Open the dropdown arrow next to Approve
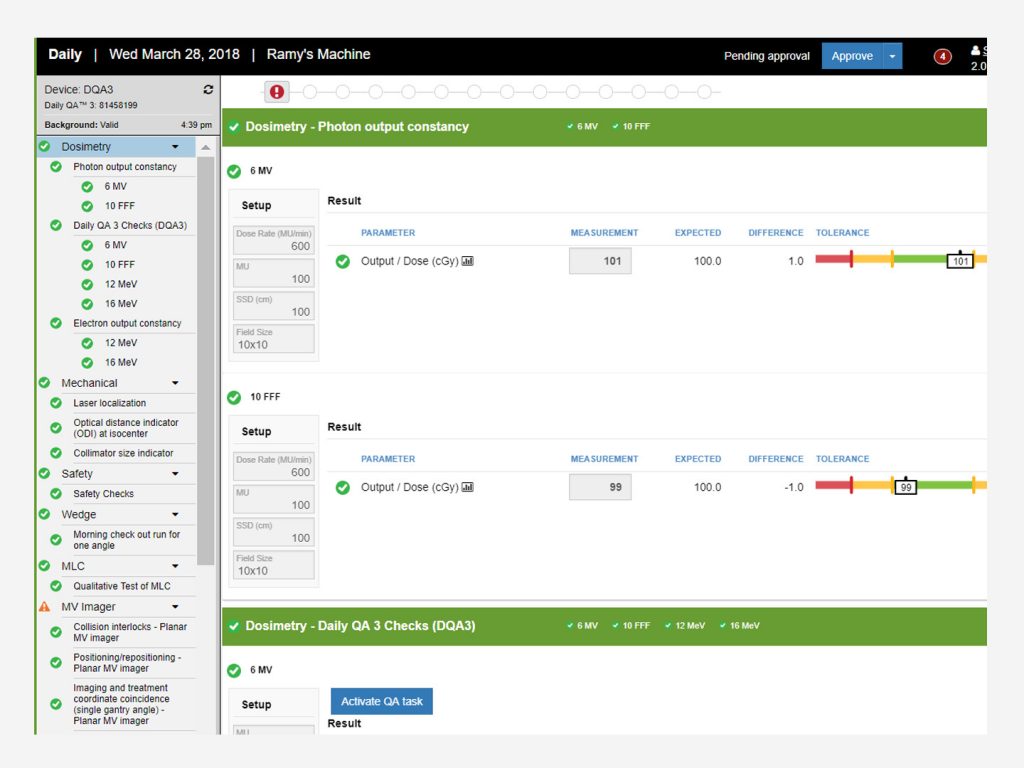1024x768 pixels. pyautogui.click(x=892, y=57)
